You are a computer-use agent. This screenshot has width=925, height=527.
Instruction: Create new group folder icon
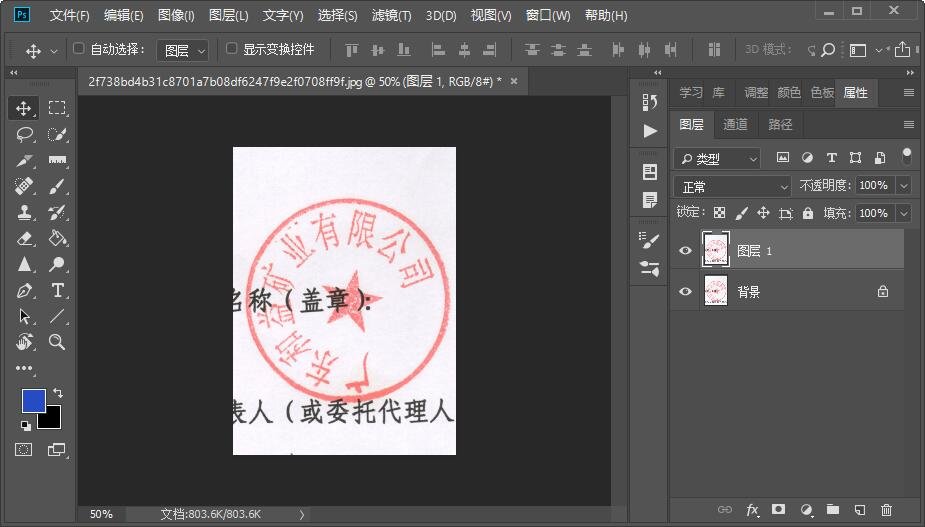pos(832,509)
